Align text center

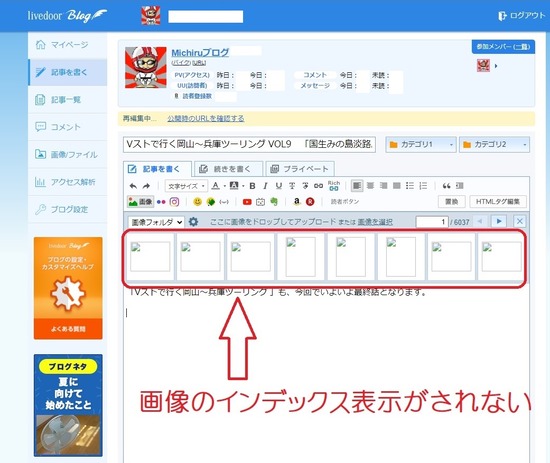[x=370, y=186]
